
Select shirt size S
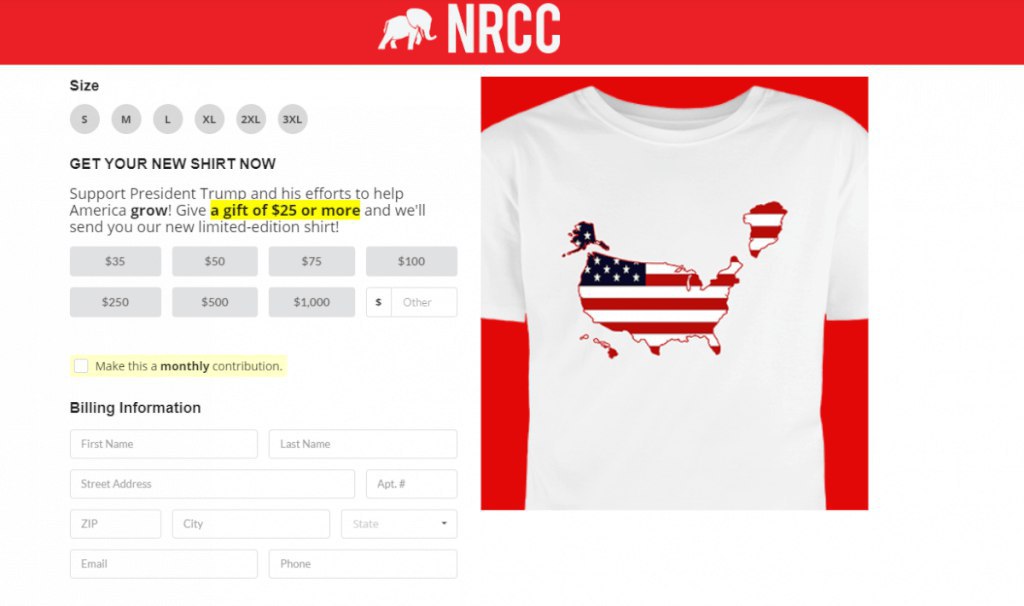tap(85, 120)
